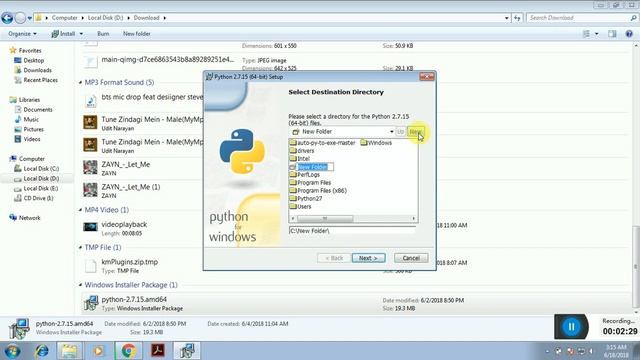The width and height of the screenshot is (640, 360).
Task: Toggle the preview pane icon
Action: point(612,34)
